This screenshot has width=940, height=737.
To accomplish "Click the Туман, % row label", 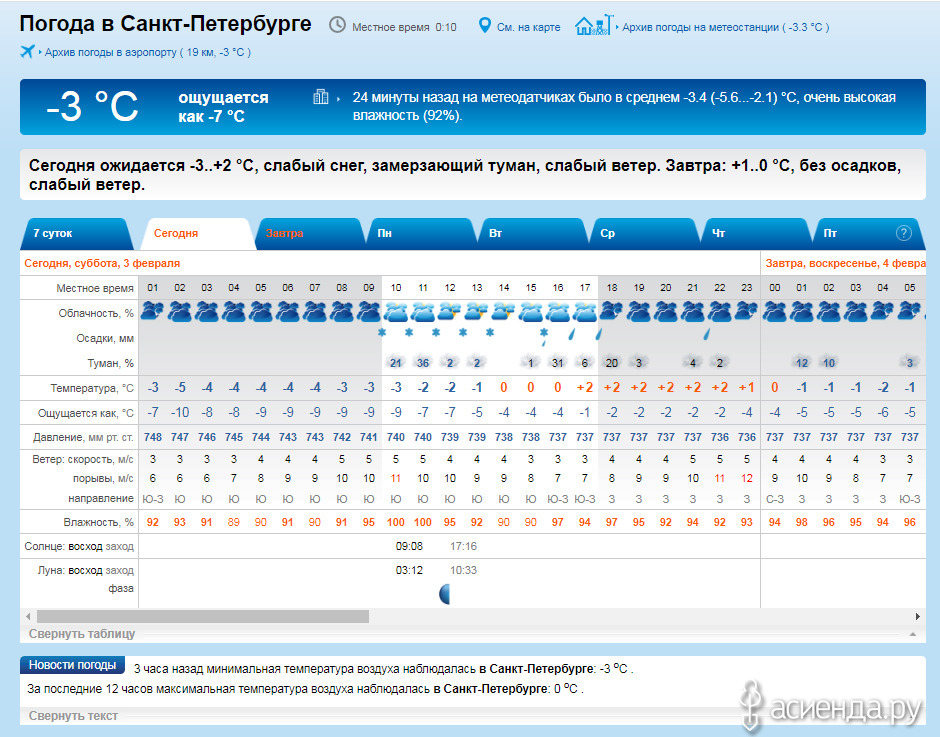I will pos(110,363).
